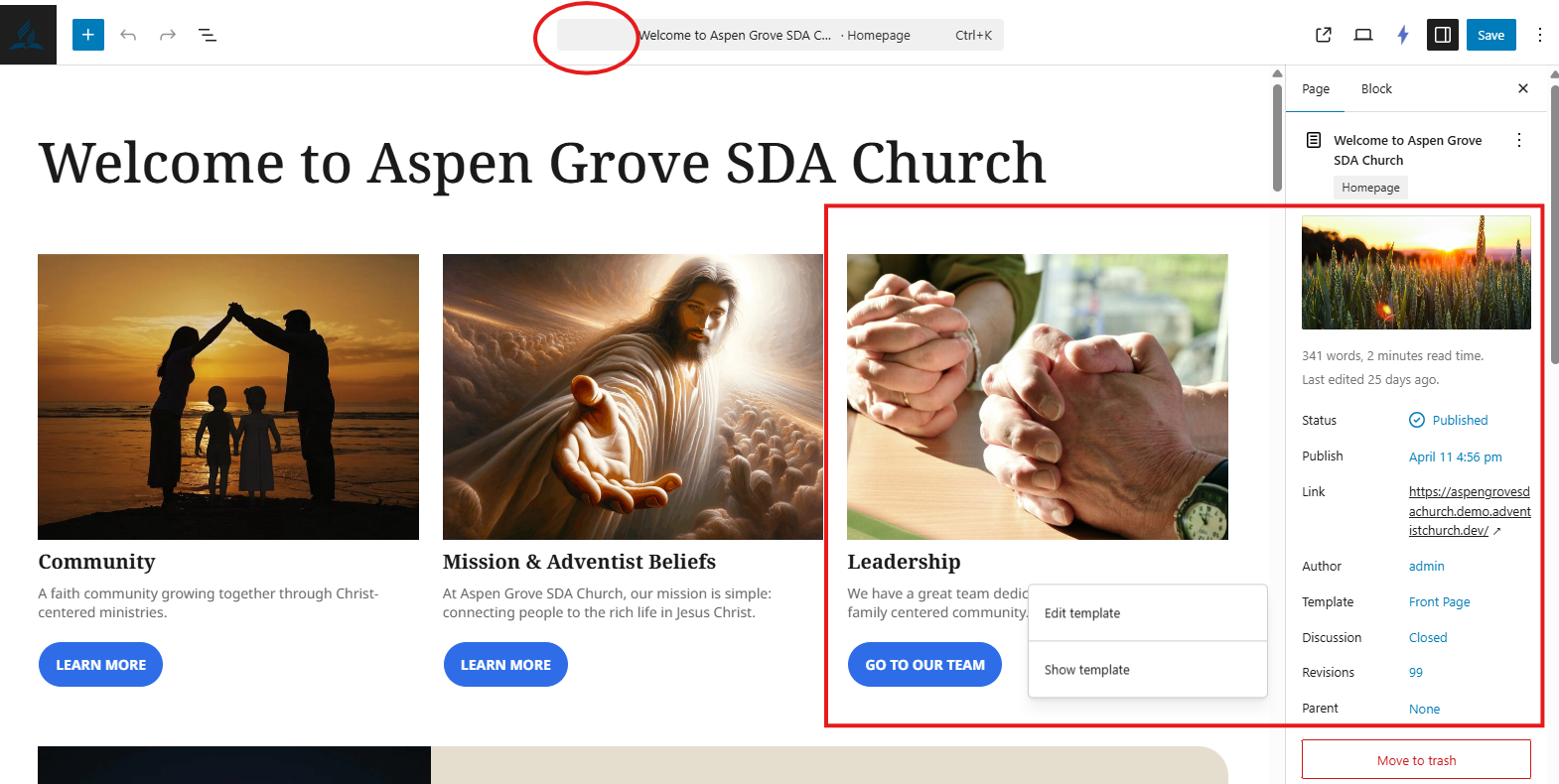Click the page document icon in sidebar
The height and width of the screenshot is (784, 1559).
click(x=1314, y=140)
